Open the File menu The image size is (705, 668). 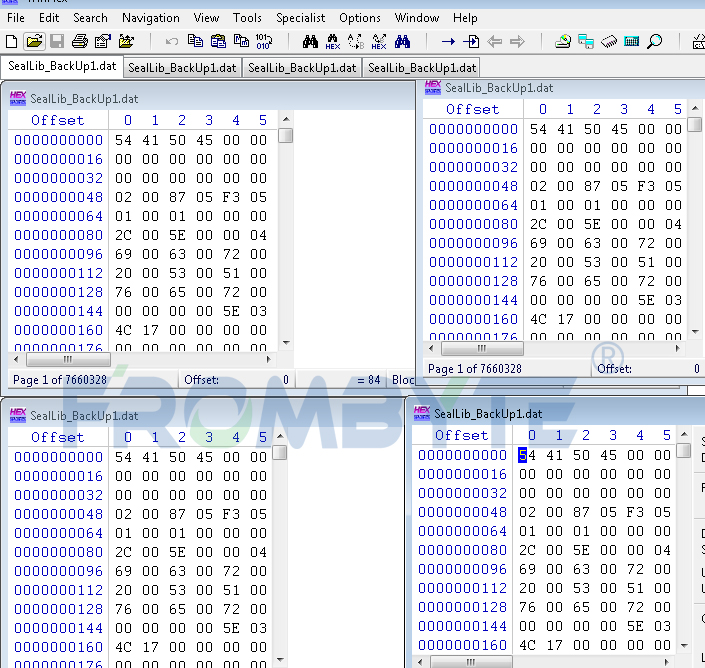point(16,18)
